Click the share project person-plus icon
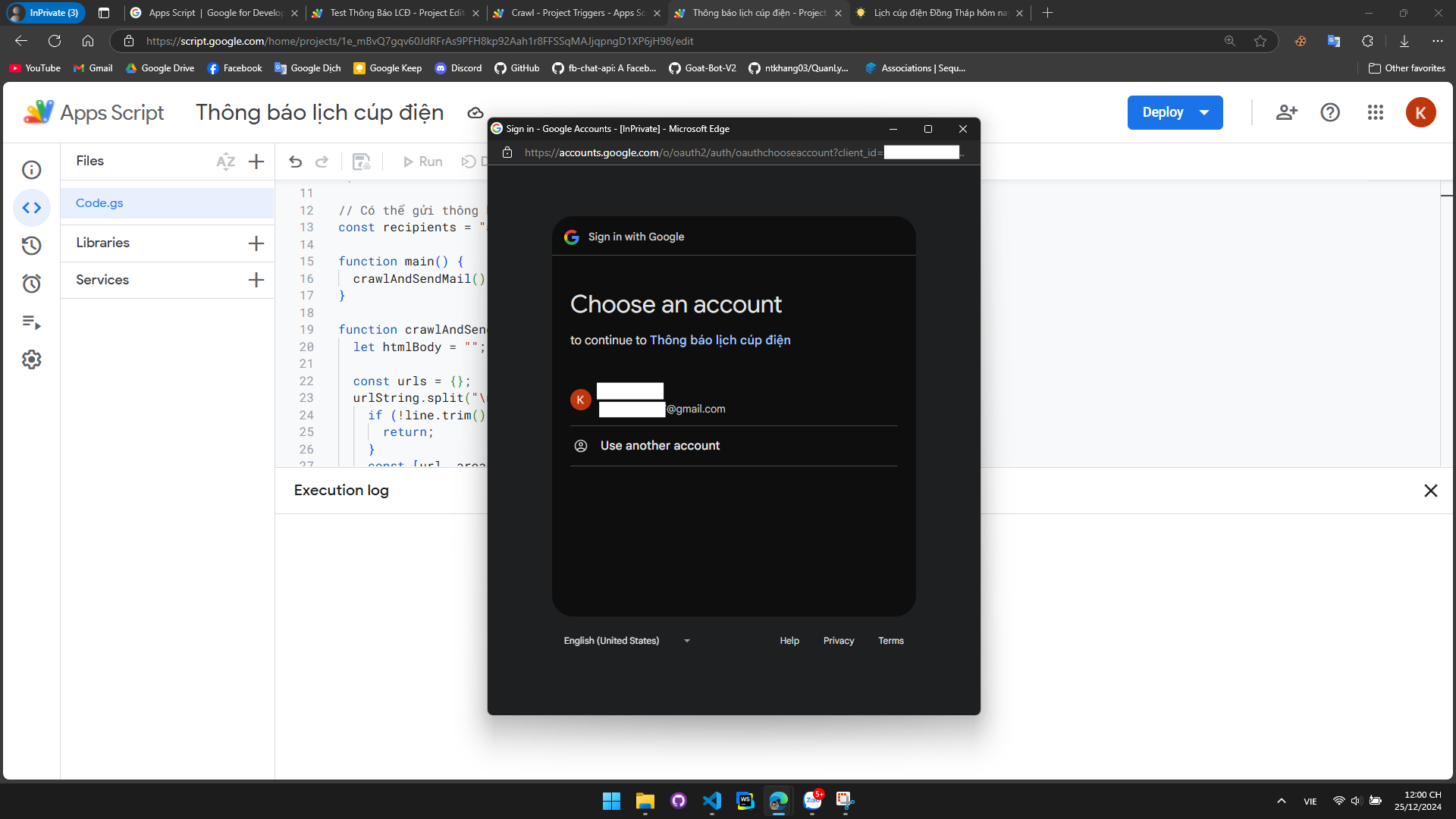Viewport: 1456px width, 819px height. coord(1286,112)
